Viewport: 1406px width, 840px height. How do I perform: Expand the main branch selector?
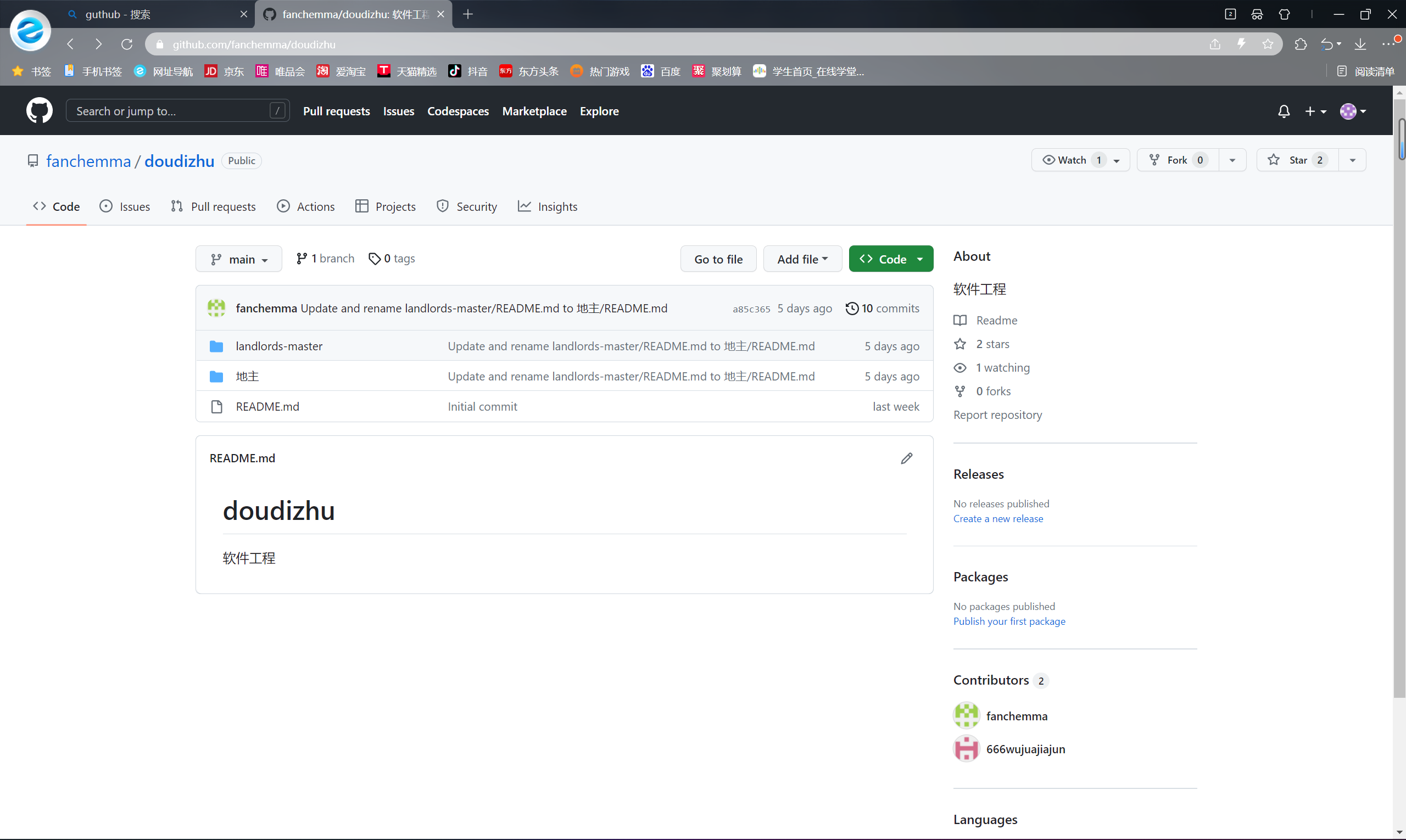tap(238, 259)
